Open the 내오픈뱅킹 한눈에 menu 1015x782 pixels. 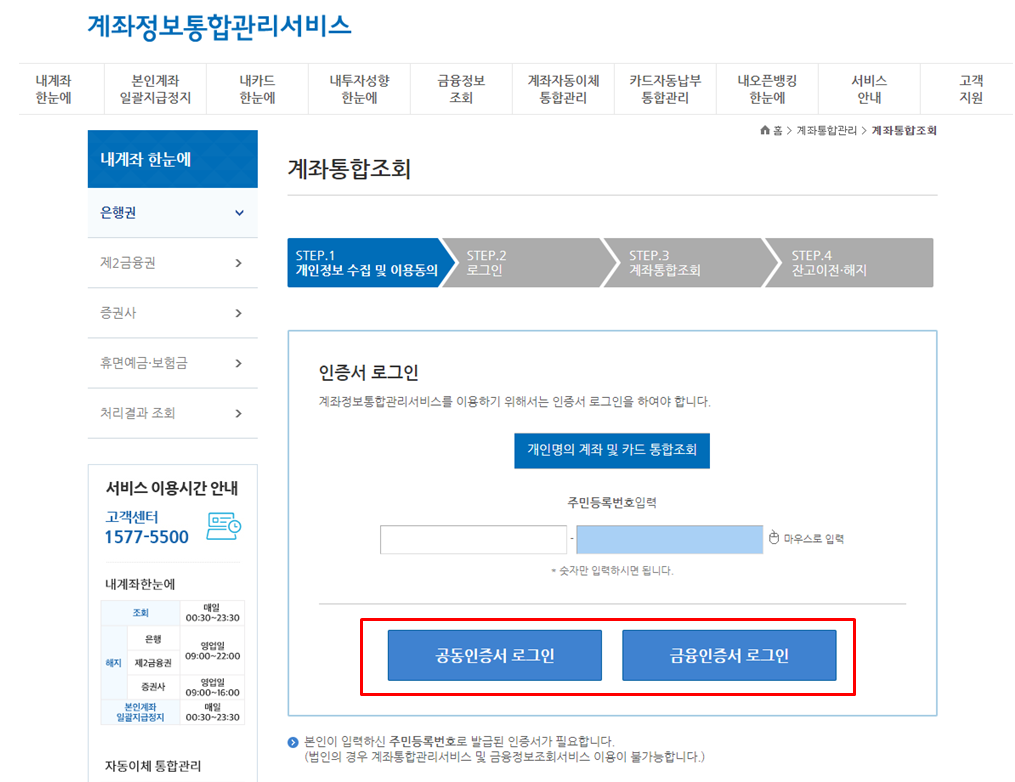click(x=767, y=88)
